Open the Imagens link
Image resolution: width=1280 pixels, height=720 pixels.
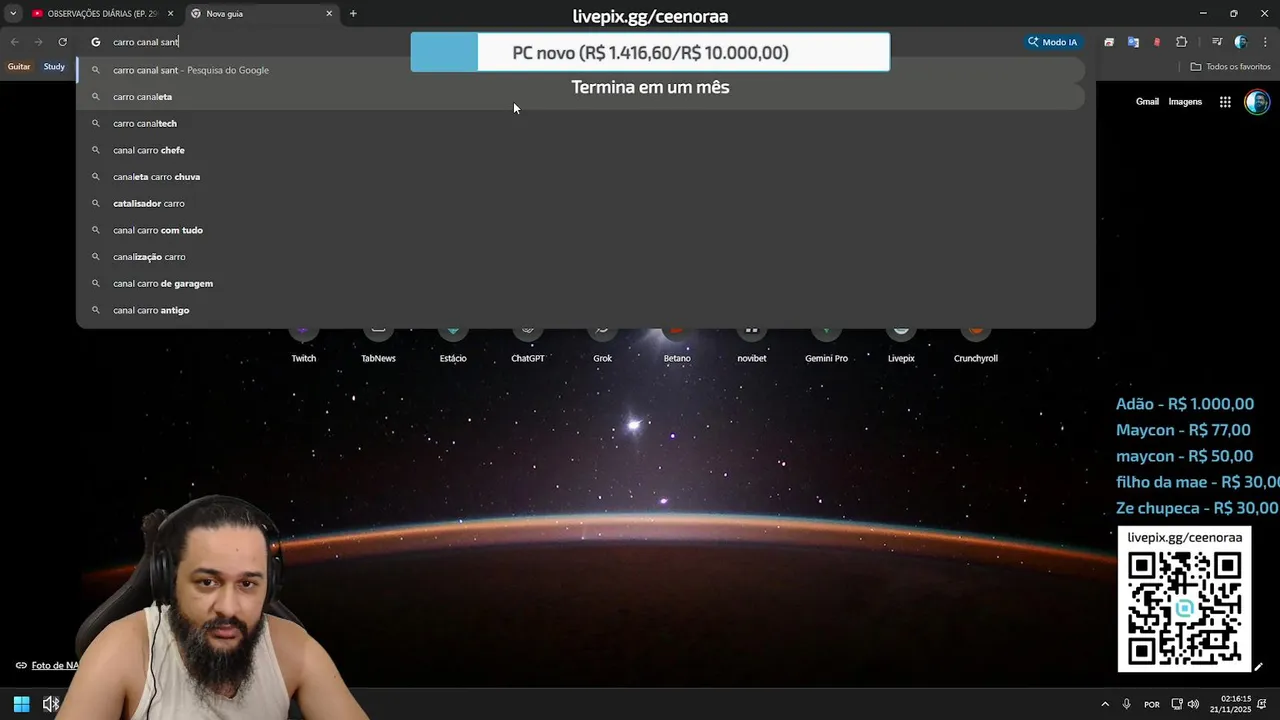coord(1185,102)
